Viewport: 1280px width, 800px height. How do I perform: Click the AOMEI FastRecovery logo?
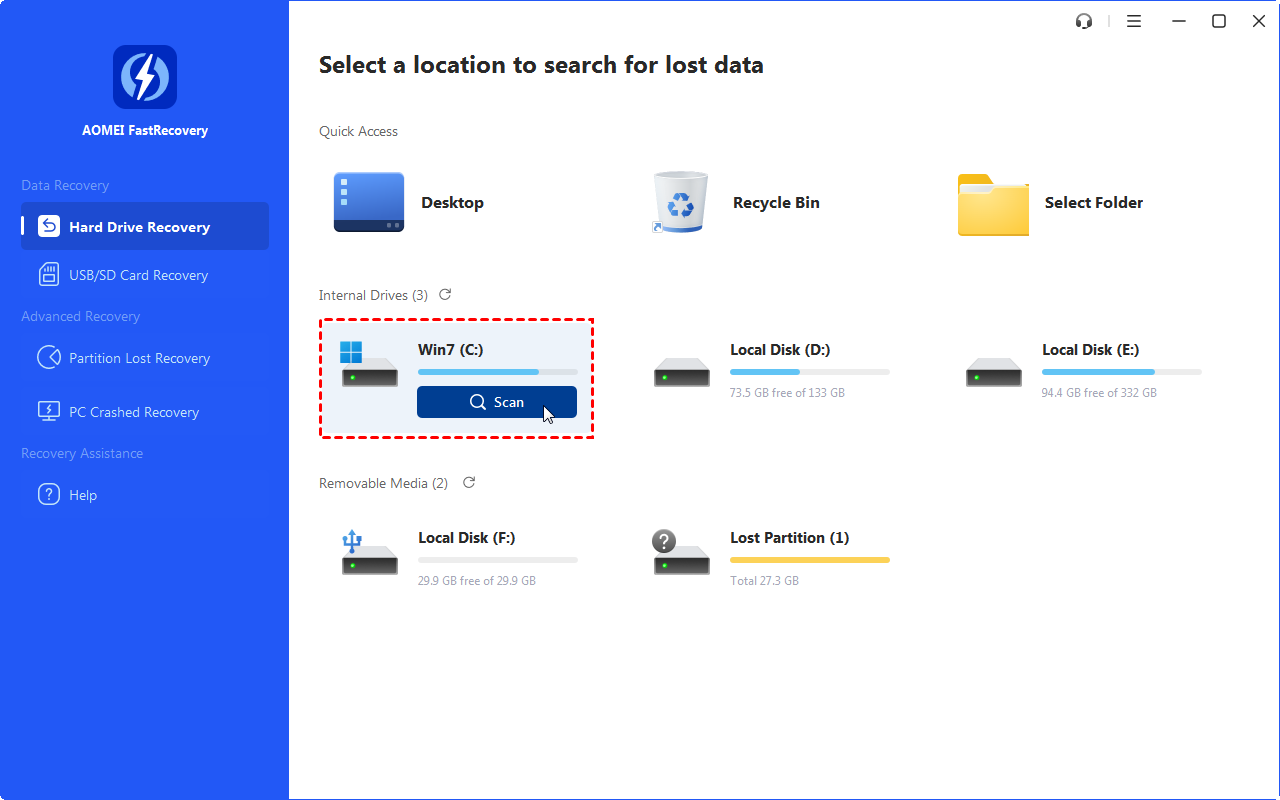tap(144, 76)
